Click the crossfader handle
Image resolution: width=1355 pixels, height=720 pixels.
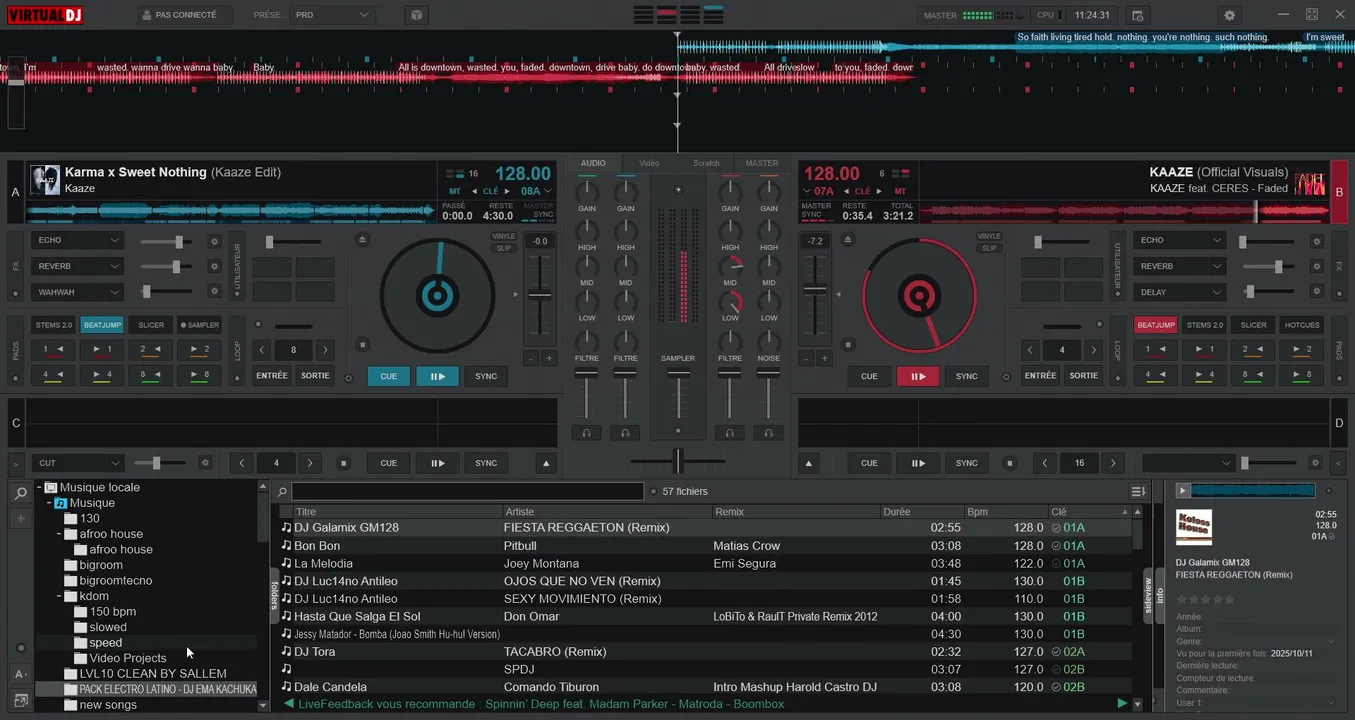[x=678, y=461]
